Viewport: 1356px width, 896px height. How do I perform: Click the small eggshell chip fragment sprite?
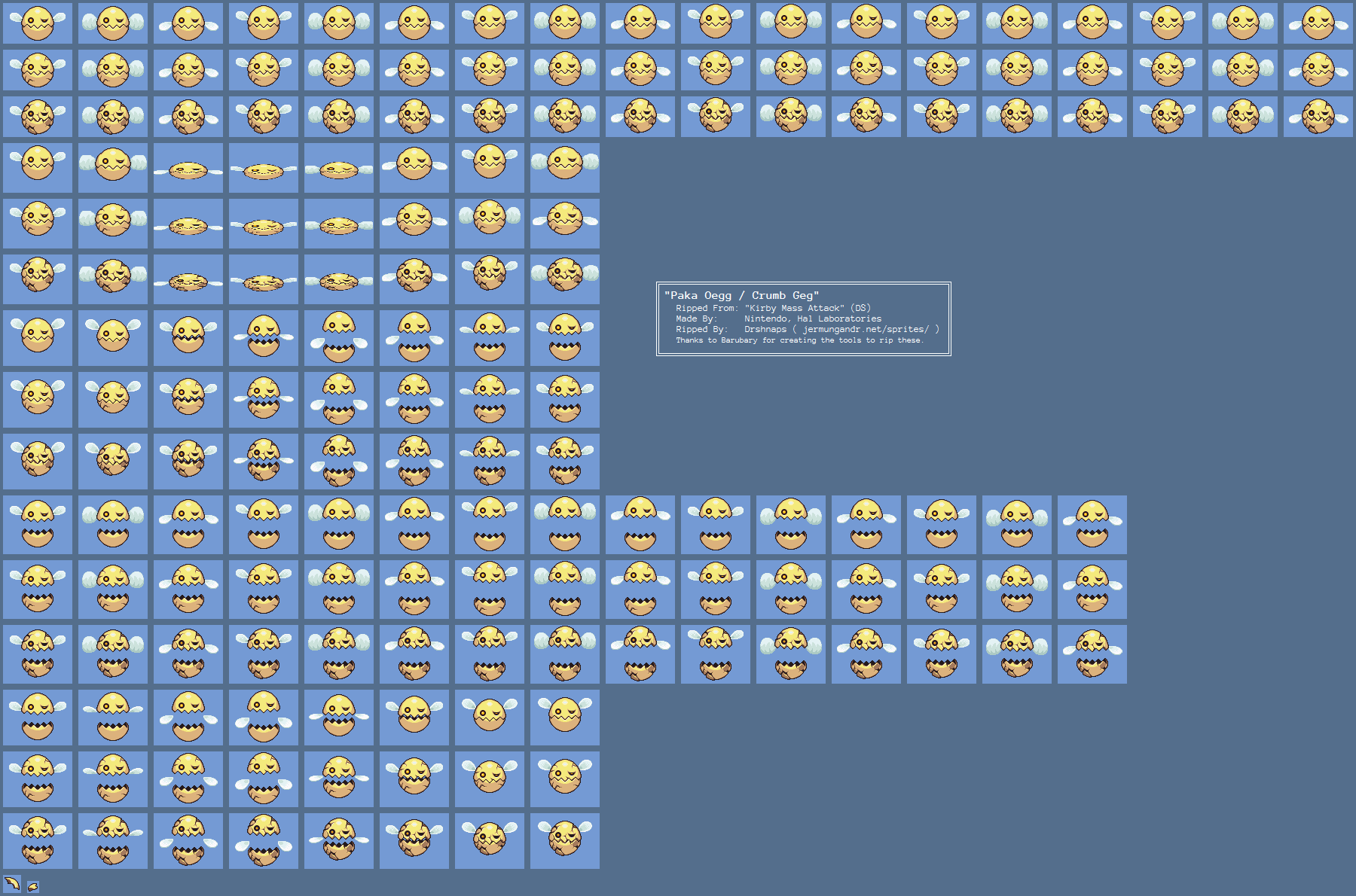(33, 886)
